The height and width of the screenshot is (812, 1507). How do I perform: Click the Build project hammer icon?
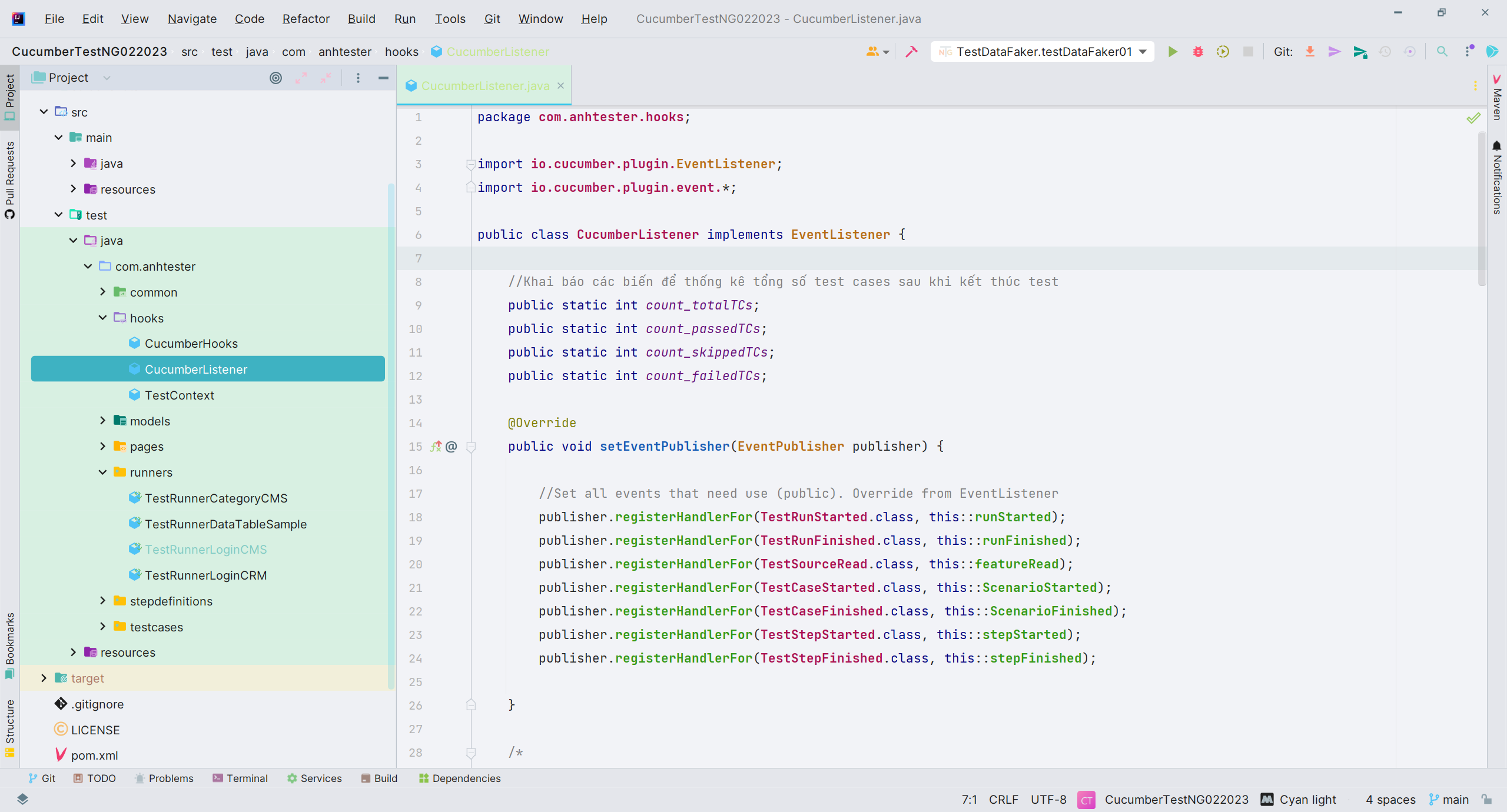pyautogui.click(x=911, y=52)
